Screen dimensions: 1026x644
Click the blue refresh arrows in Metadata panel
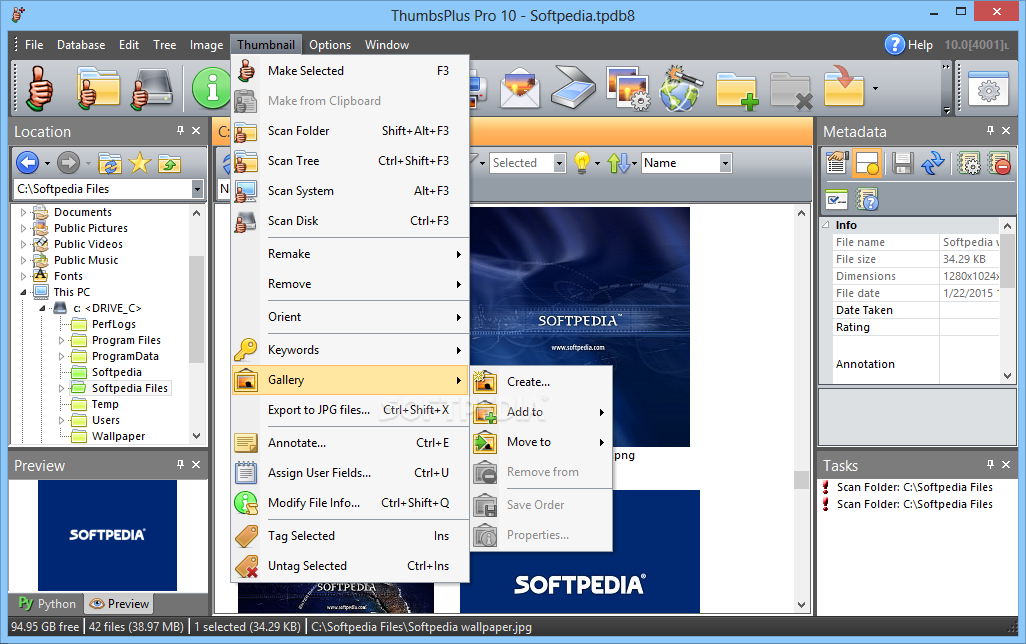(932, 163)
